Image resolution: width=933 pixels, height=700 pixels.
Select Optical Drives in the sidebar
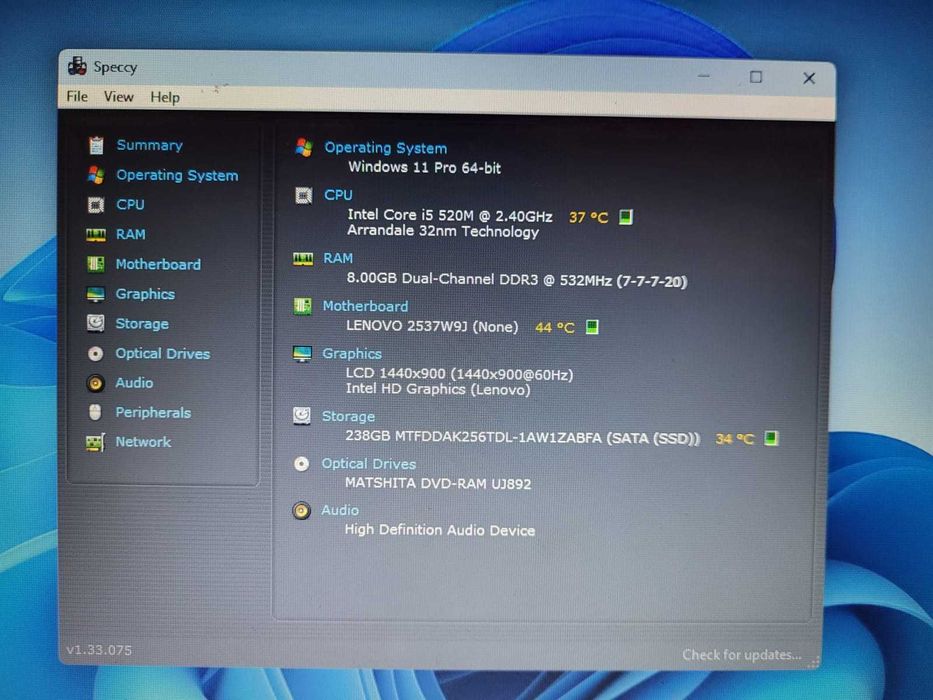point(163,354)
